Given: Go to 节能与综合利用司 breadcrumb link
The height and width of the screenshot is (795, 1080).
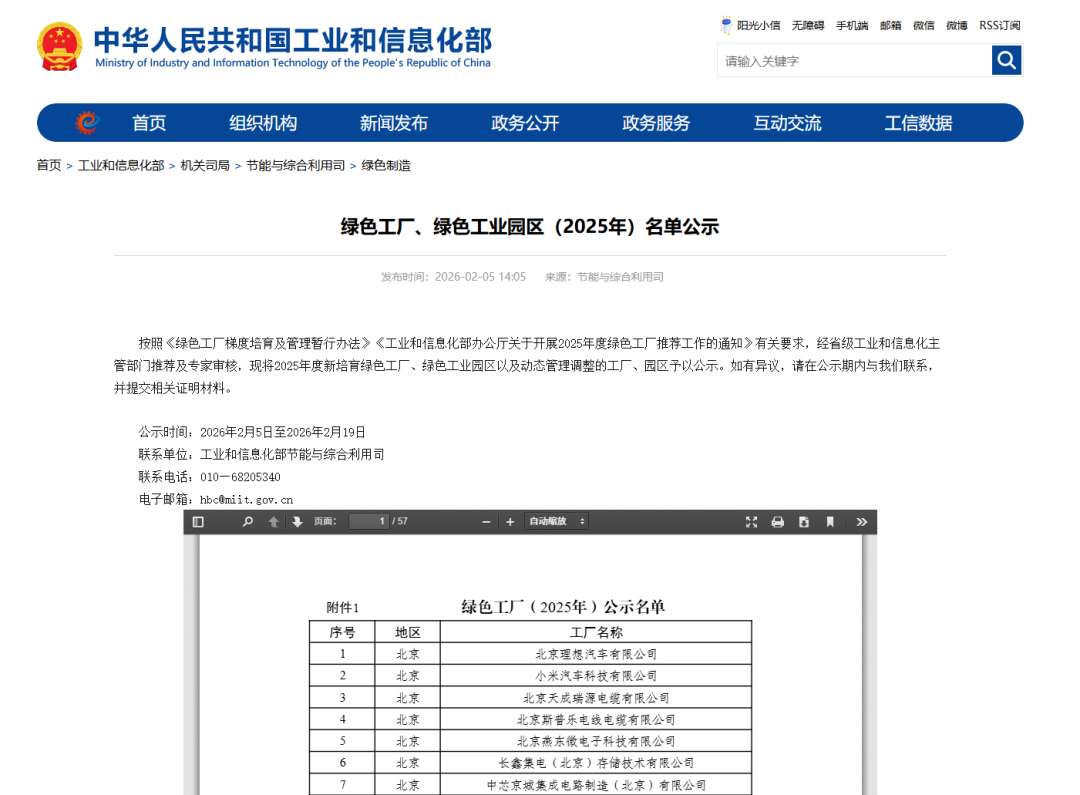Looking at the screenshot, I should (x=295, y=165).
